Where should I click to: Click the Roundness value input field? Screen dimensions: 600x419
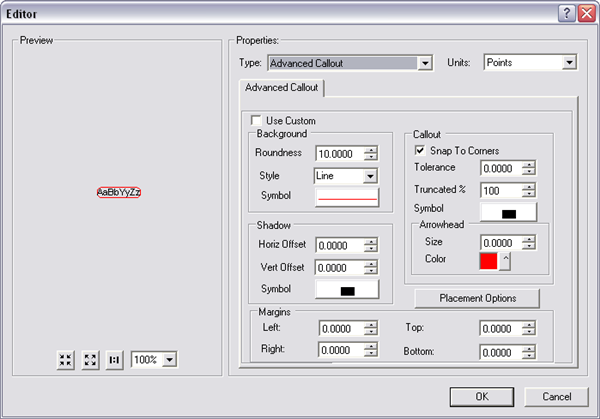[x=339, y=153]
